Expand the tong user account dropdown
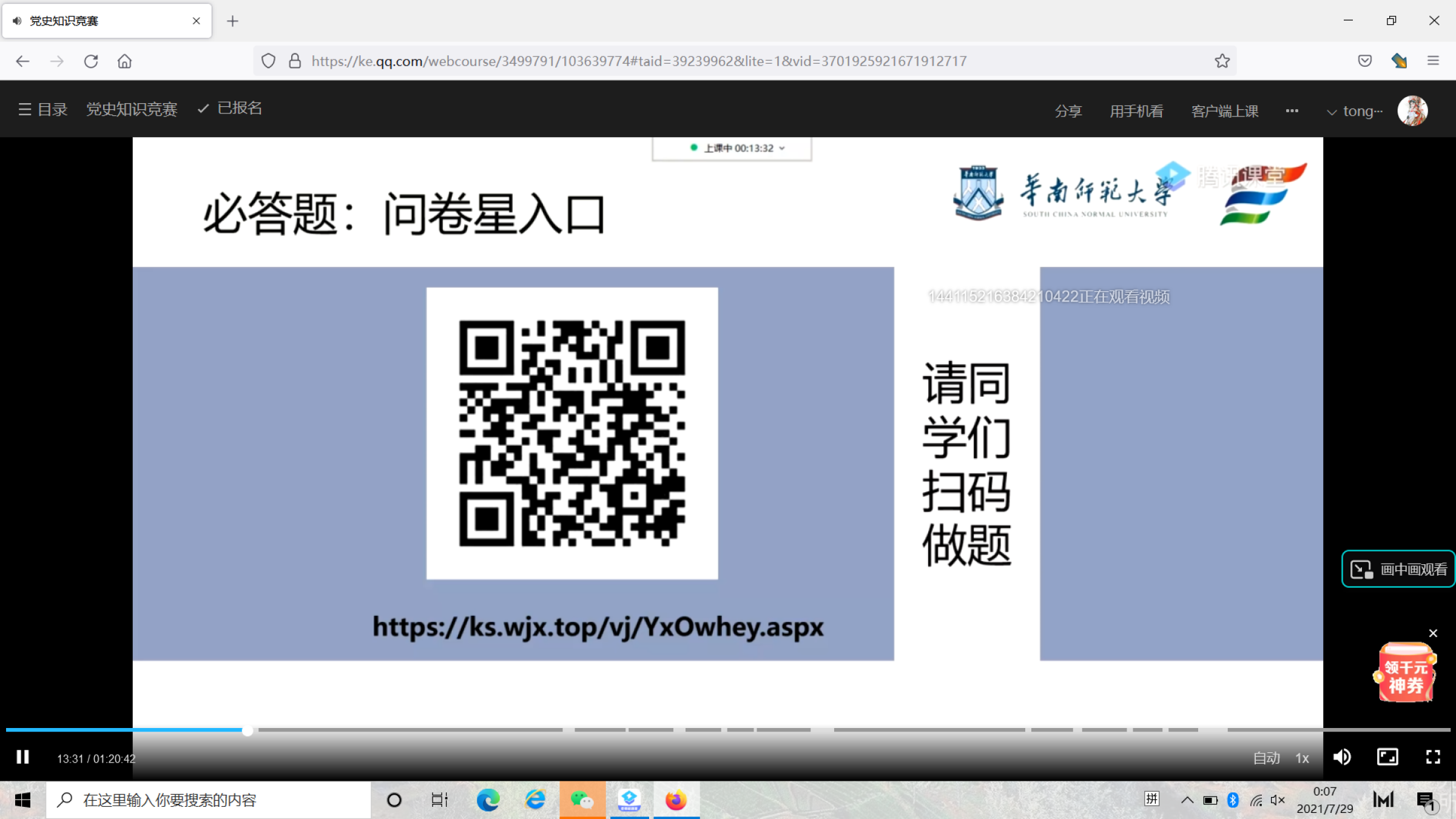Screen dimensions: 1456x819 click(1355, 111)
